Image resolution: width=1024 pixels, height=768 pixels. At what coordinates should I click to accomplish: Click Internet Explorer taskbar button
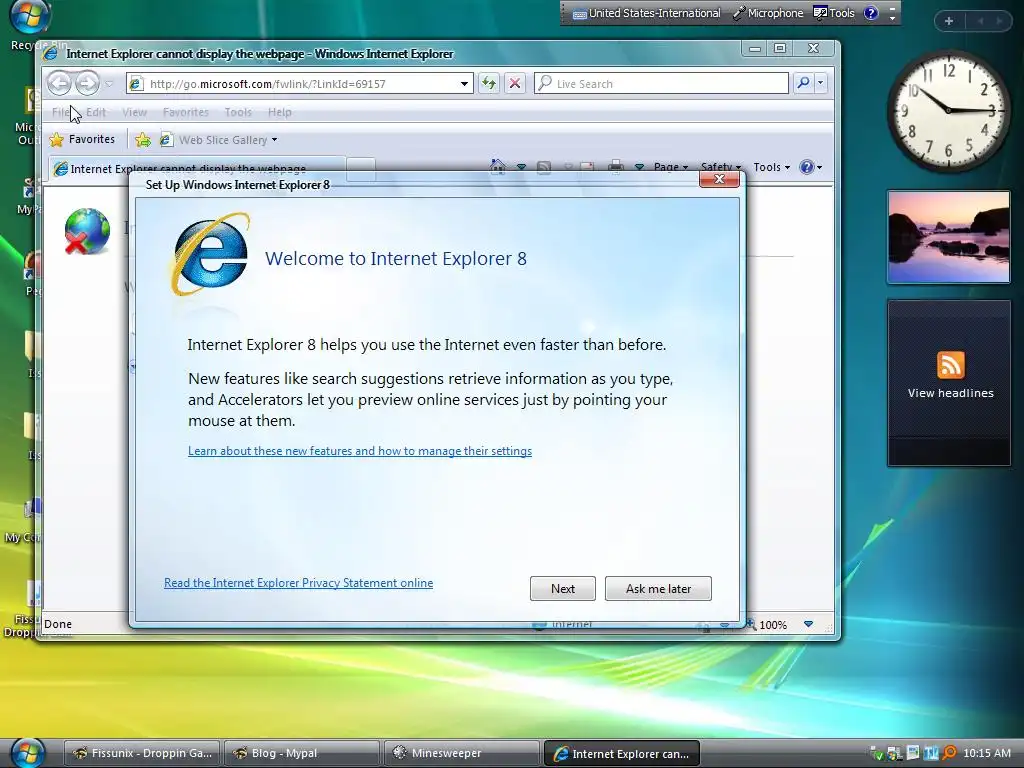(x=621, y=753)
